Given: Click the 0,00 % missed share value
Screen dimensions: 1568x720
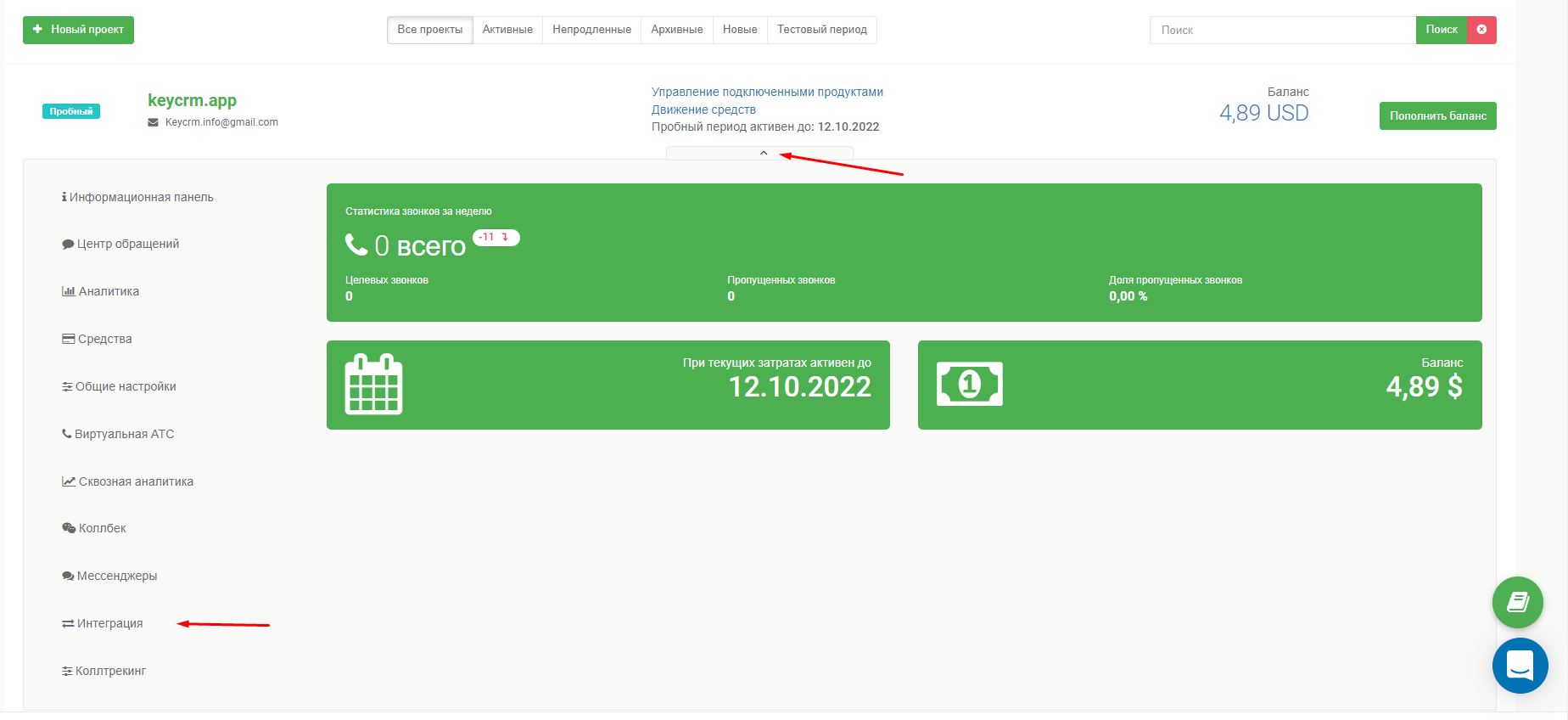Looking at the screenshot, I should [x=1128, y=296].
